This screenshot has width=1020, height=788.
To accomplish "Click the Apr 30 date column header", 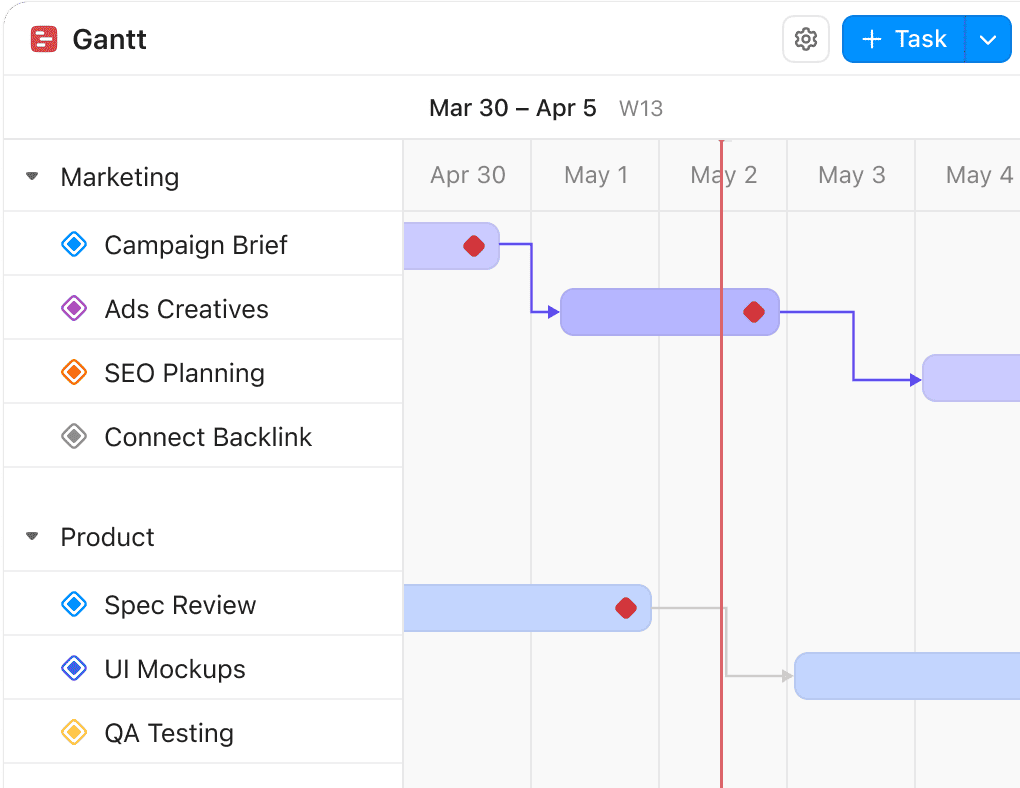I will click(x=468, y=175).
